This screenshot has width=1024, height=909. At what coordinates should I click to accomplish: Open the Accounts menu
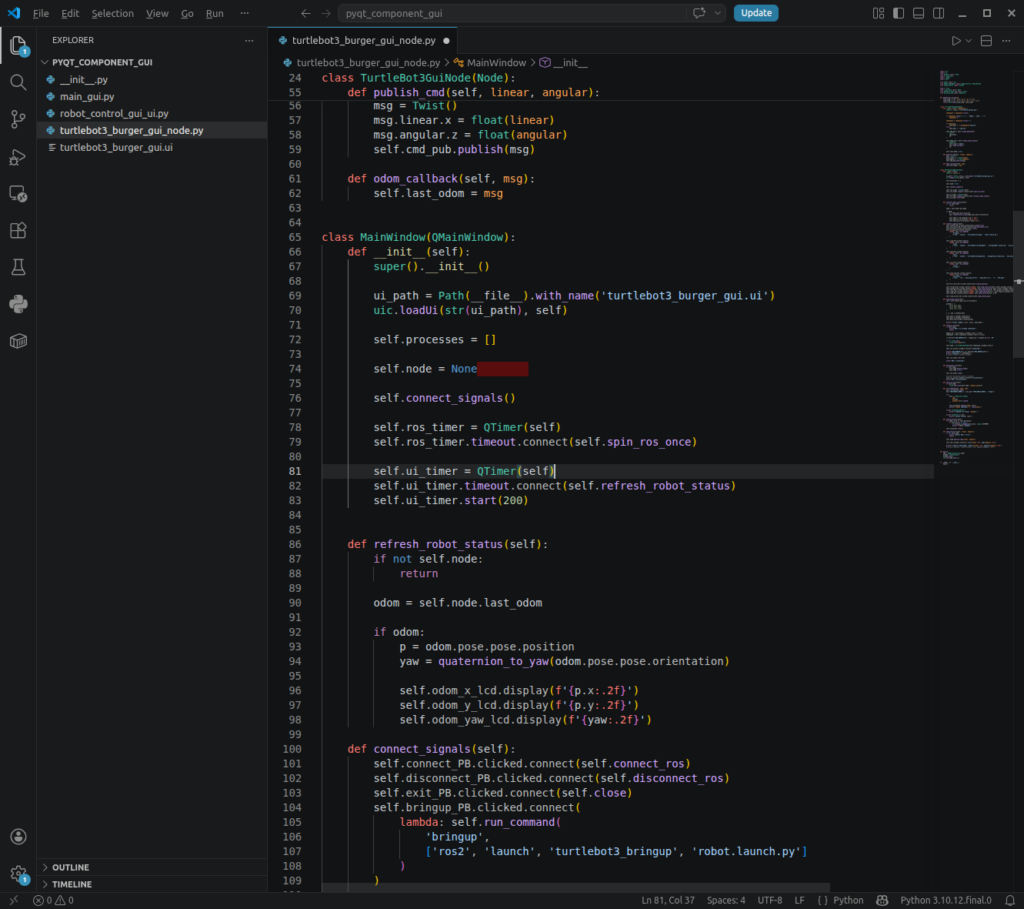(x=18, y=837)
